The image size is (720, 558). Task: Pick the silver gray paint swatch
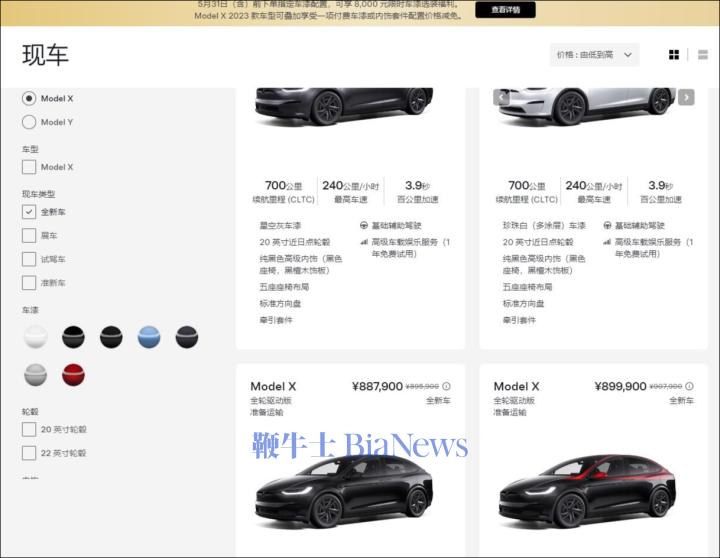35,375
